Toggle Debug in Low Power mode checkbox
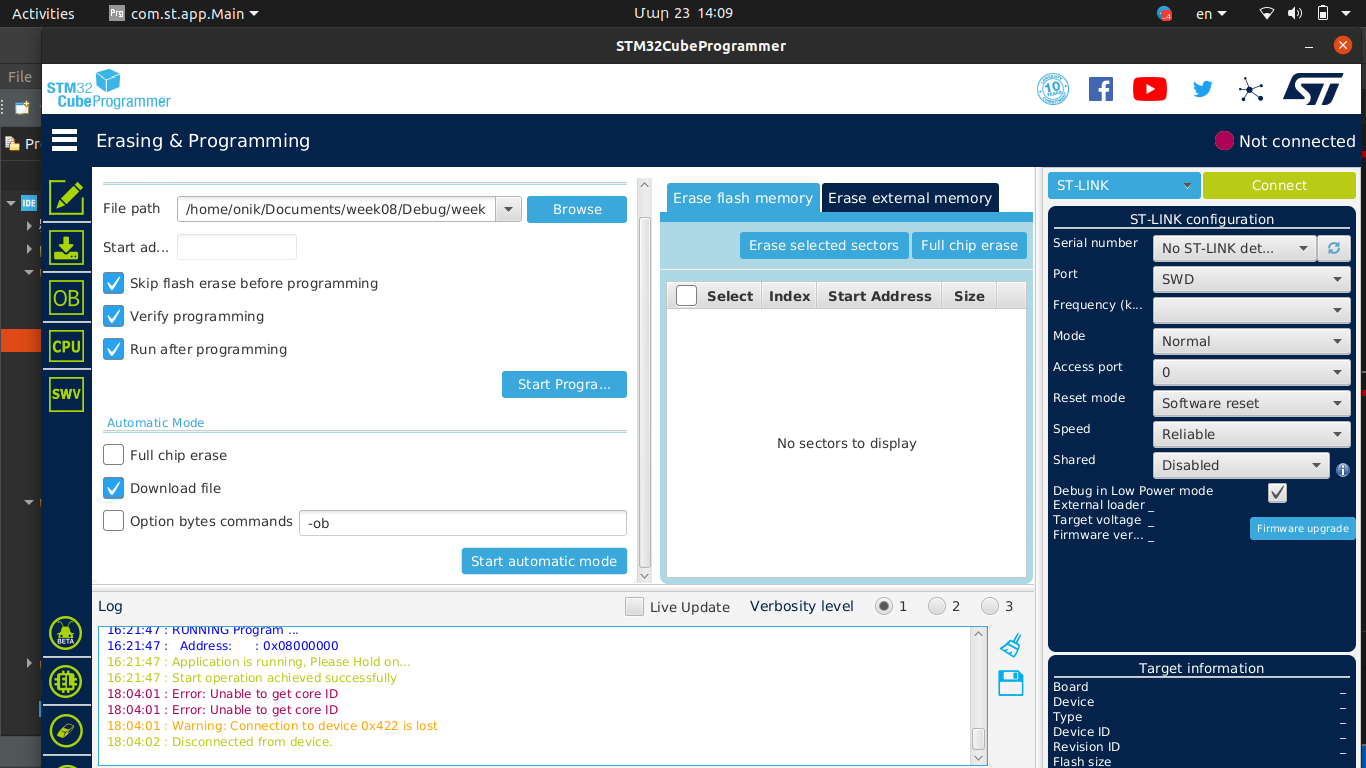 (1277, 492)
